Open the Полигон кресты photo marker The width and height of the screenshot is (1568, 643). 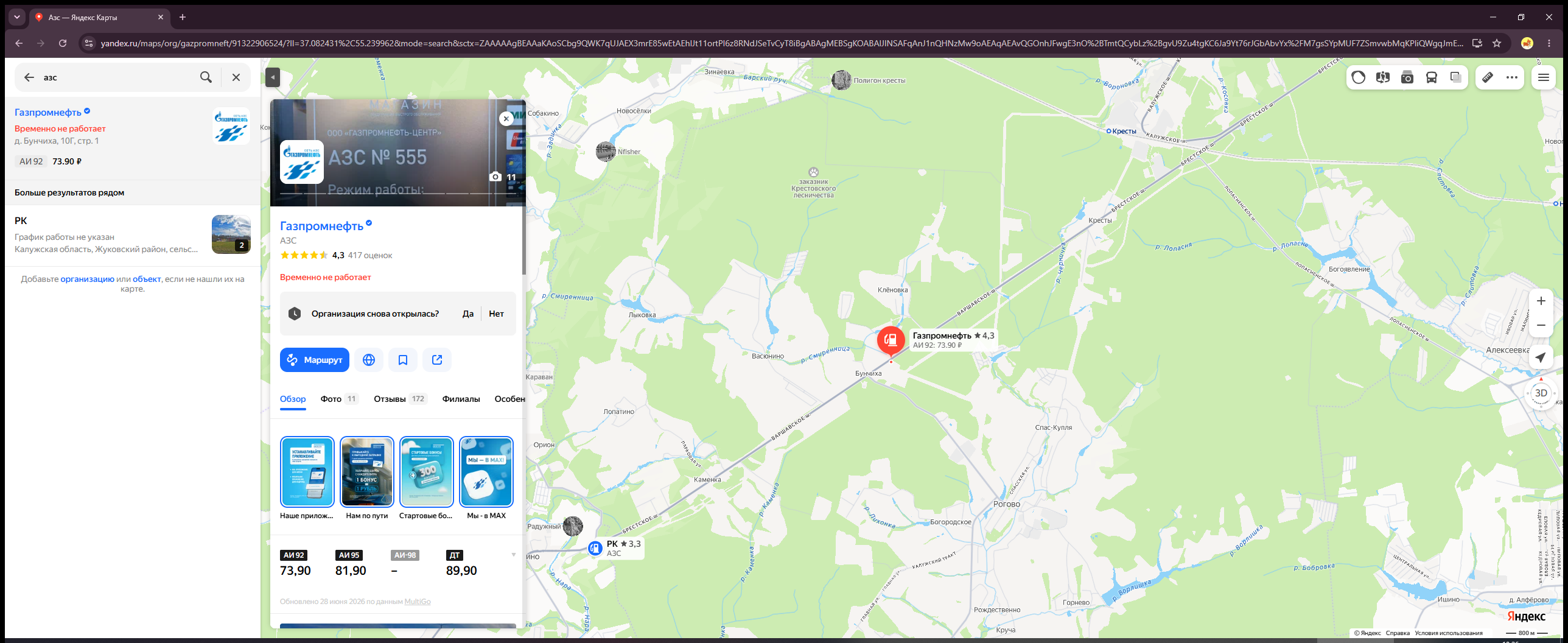point(841,80)
